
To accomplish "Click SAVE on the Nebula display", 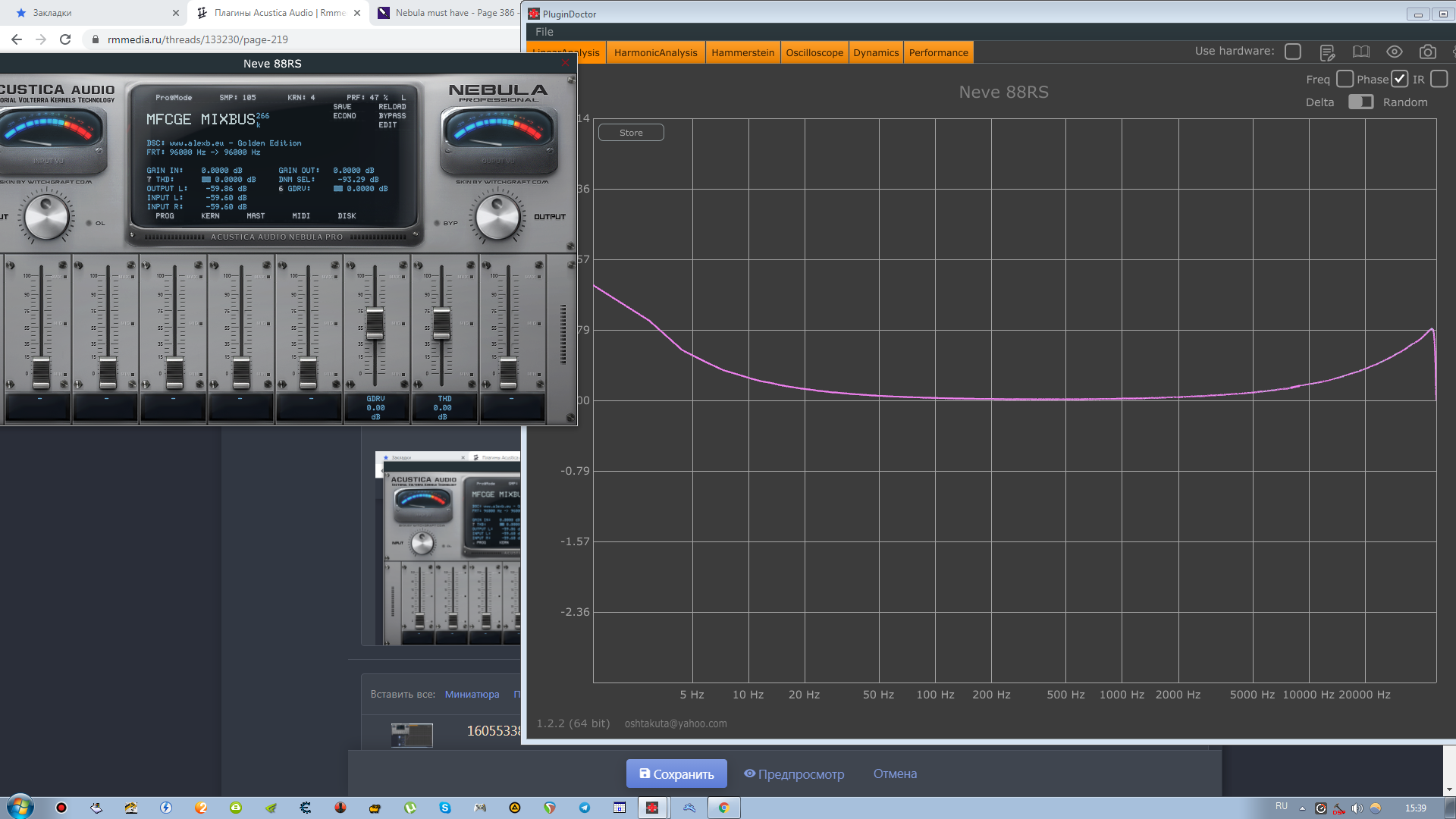I will coord(342,107).
